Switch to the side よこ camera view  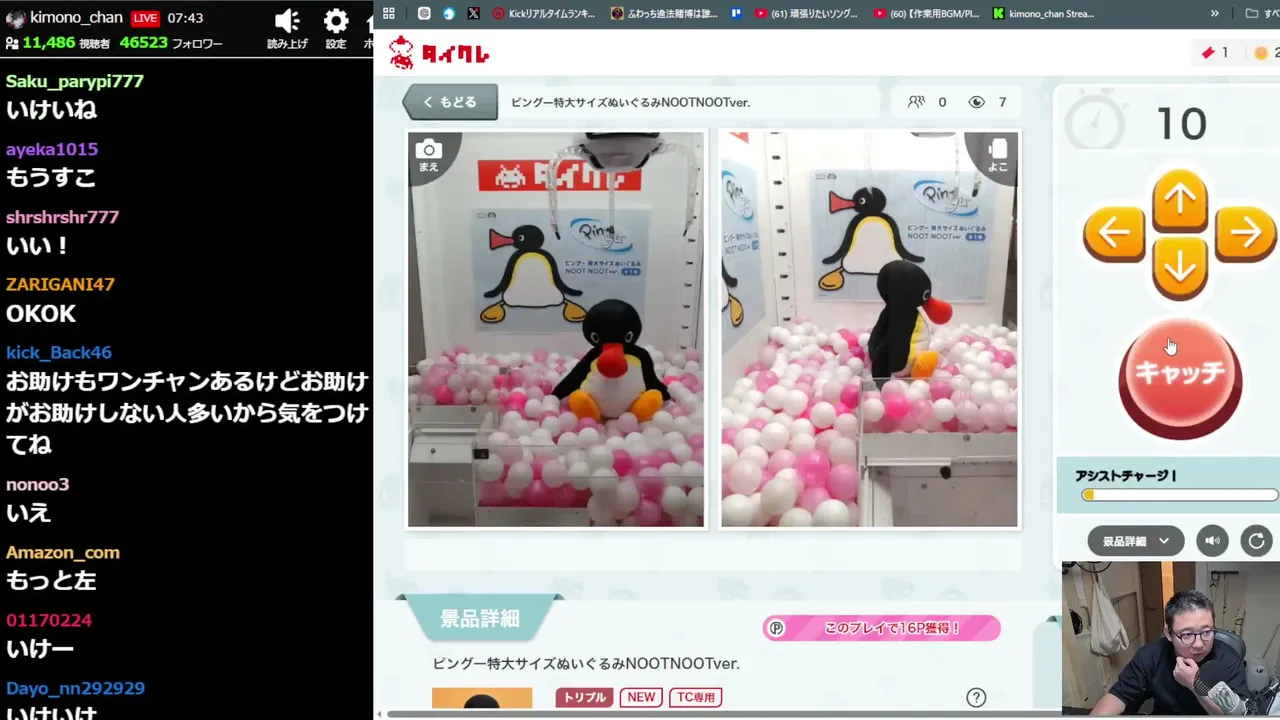tap(998, 155)
